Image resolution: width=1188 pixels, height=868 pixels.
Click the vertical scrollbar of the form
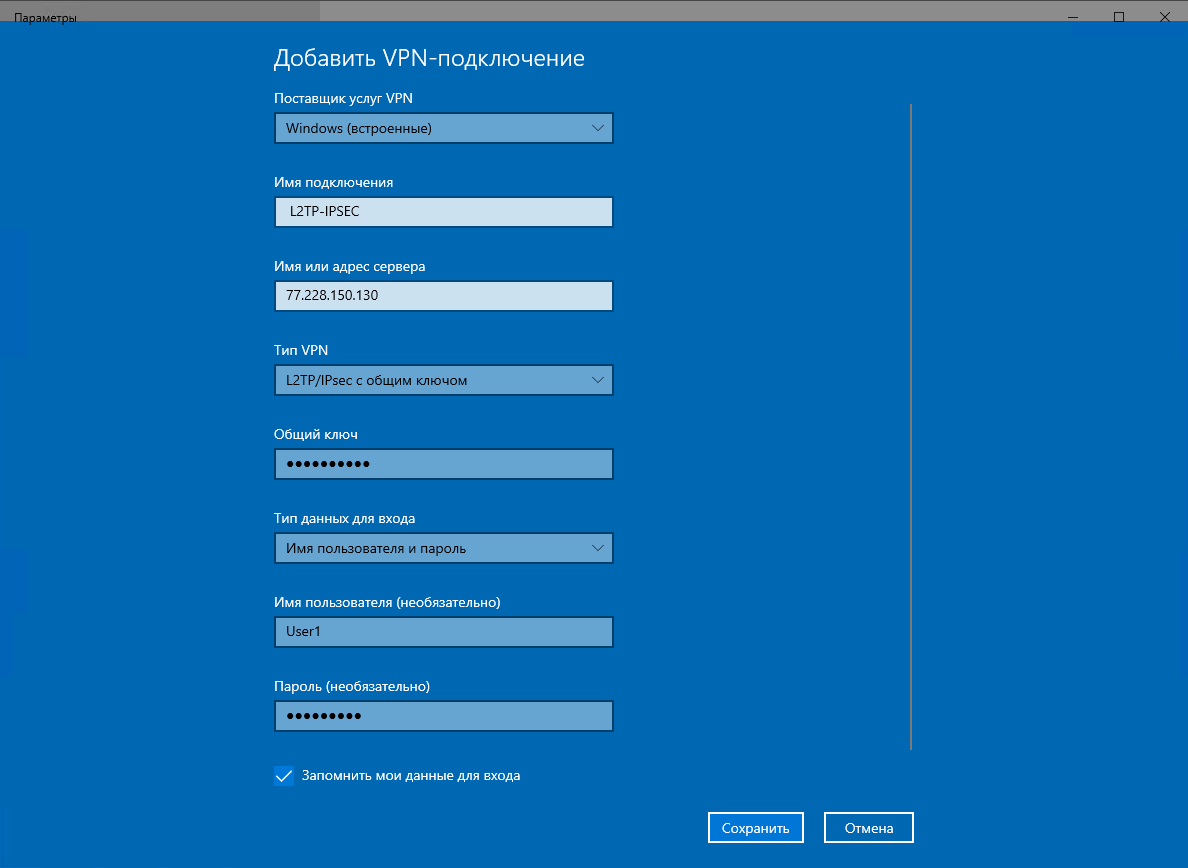pyautogui.click(x=911, y=427)
